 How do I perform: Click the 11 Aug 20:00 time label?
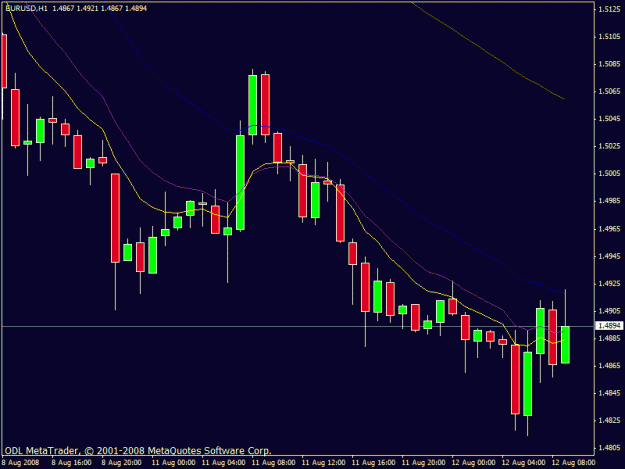click(x=423, y=463)
